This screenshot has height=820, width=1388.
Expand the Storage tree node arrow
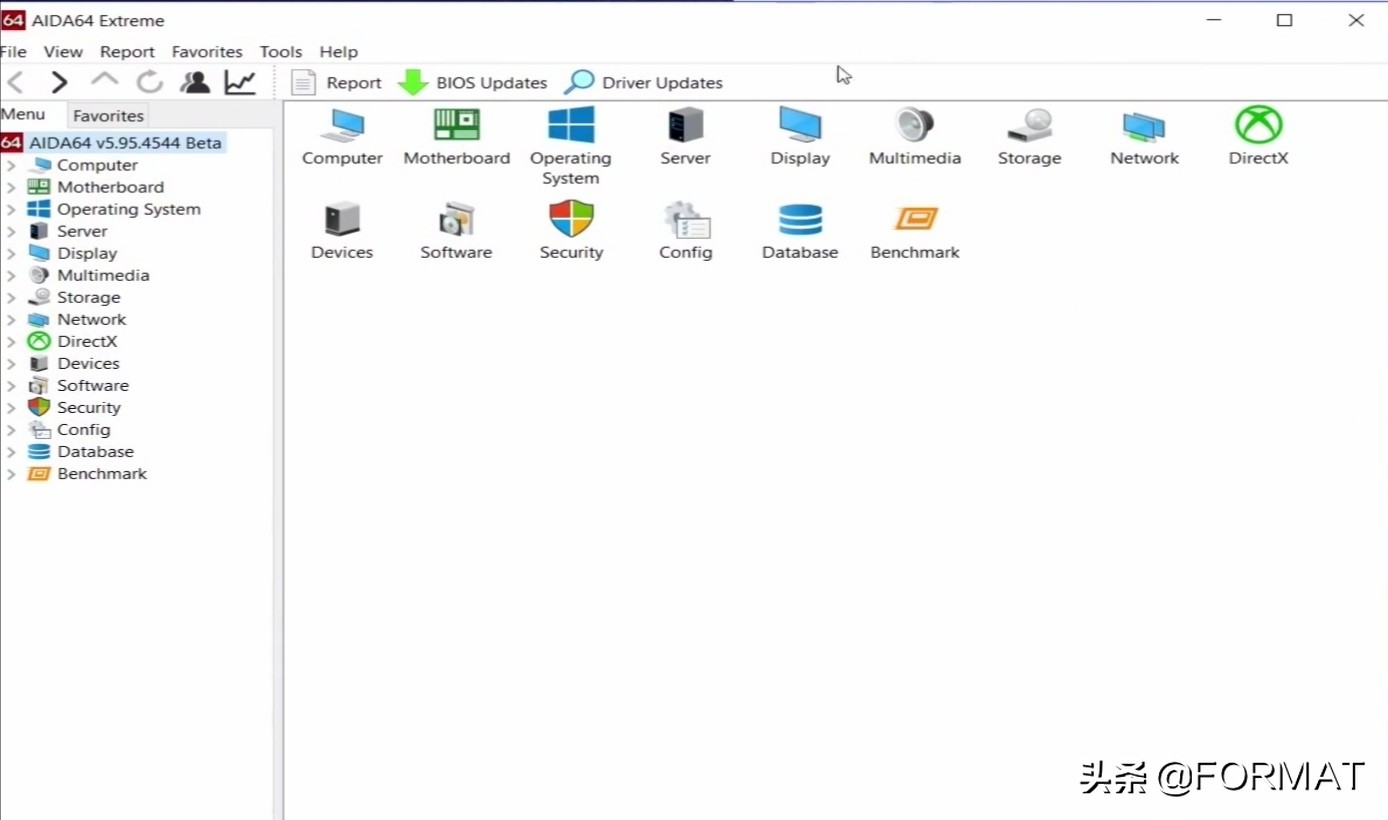(x=11, y=298)
